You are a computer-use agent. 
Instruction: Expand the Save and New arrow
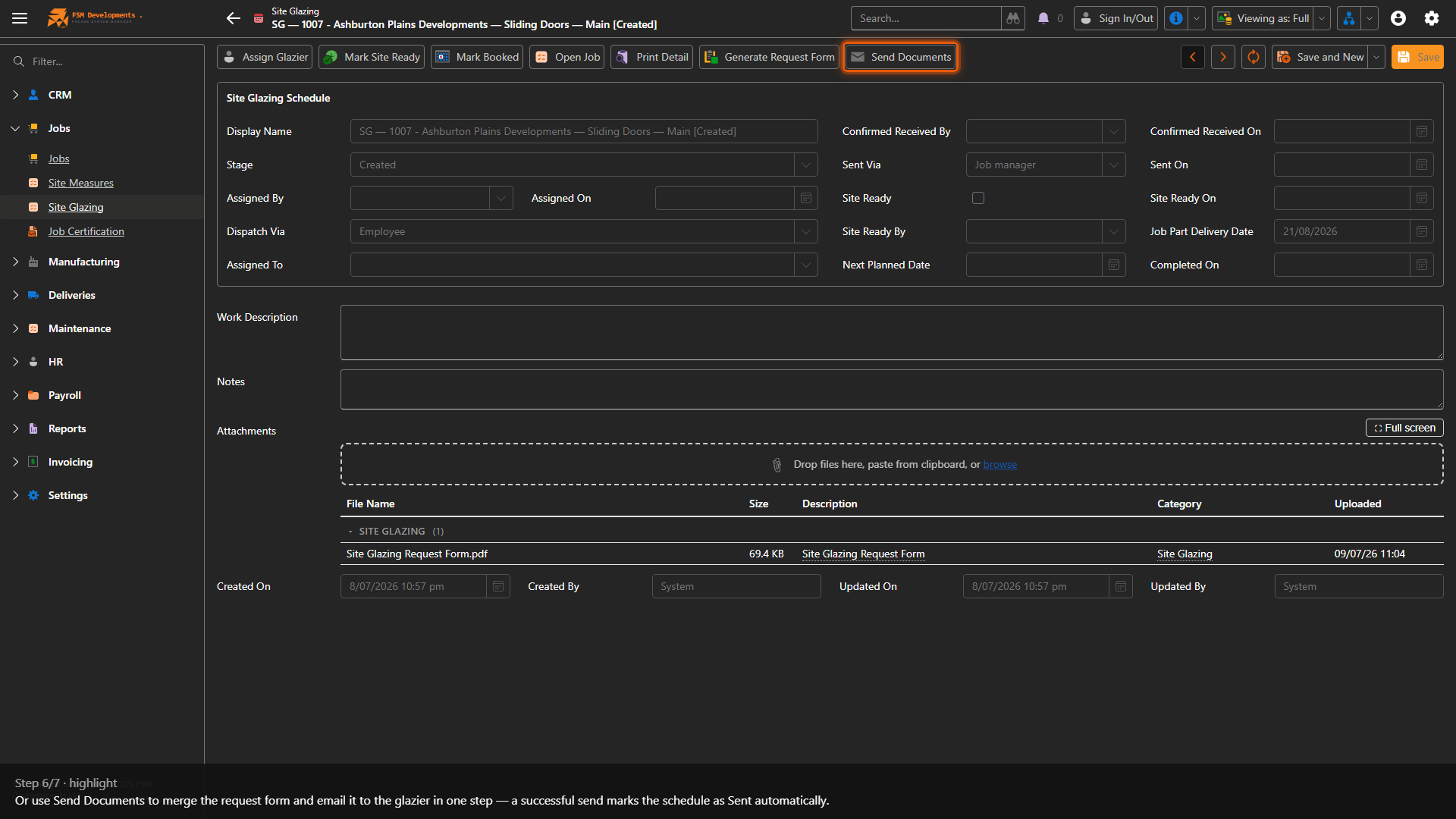click(x=1376, y=57)
